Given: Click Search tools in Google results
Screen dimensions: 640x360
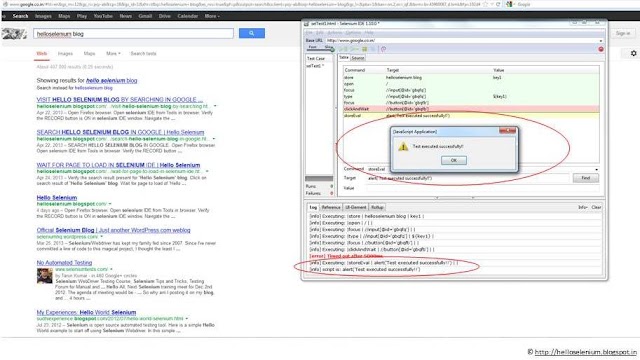Looking at the screenshot, I should (143, 53).
